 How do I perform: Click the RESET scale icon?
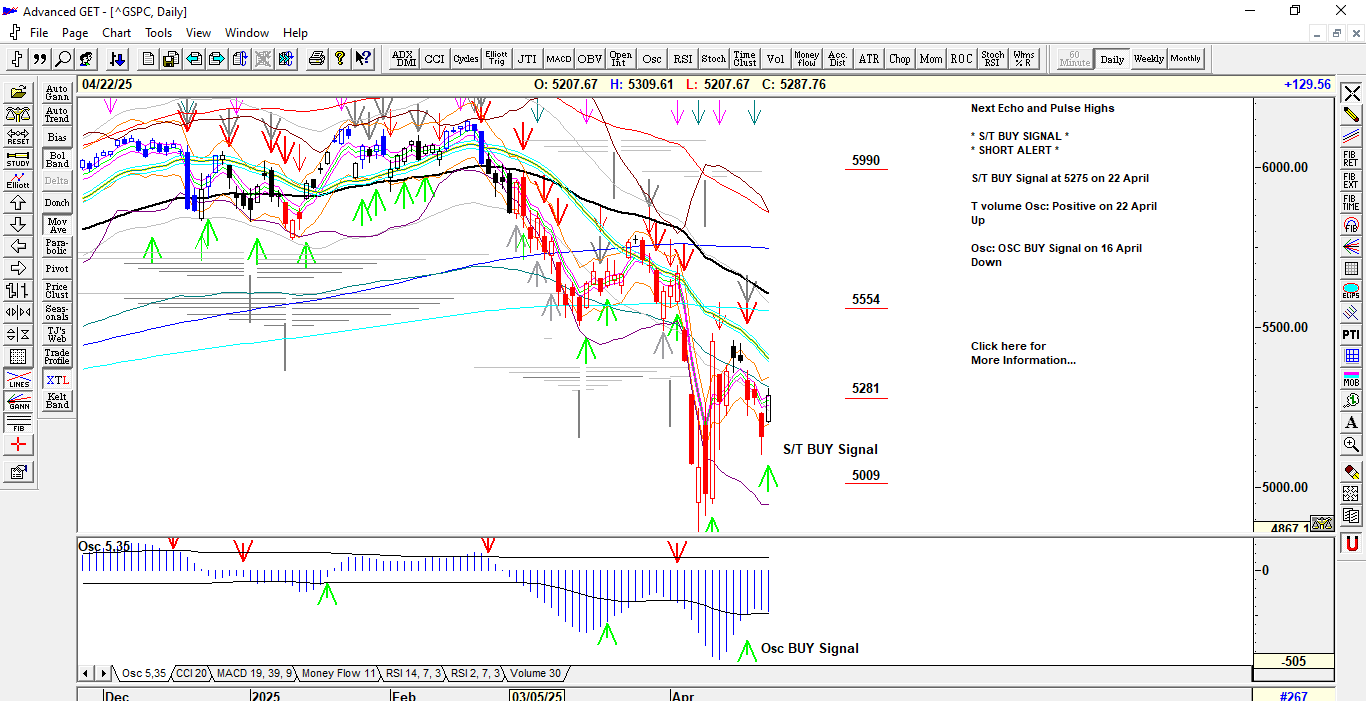click(18, 137)
